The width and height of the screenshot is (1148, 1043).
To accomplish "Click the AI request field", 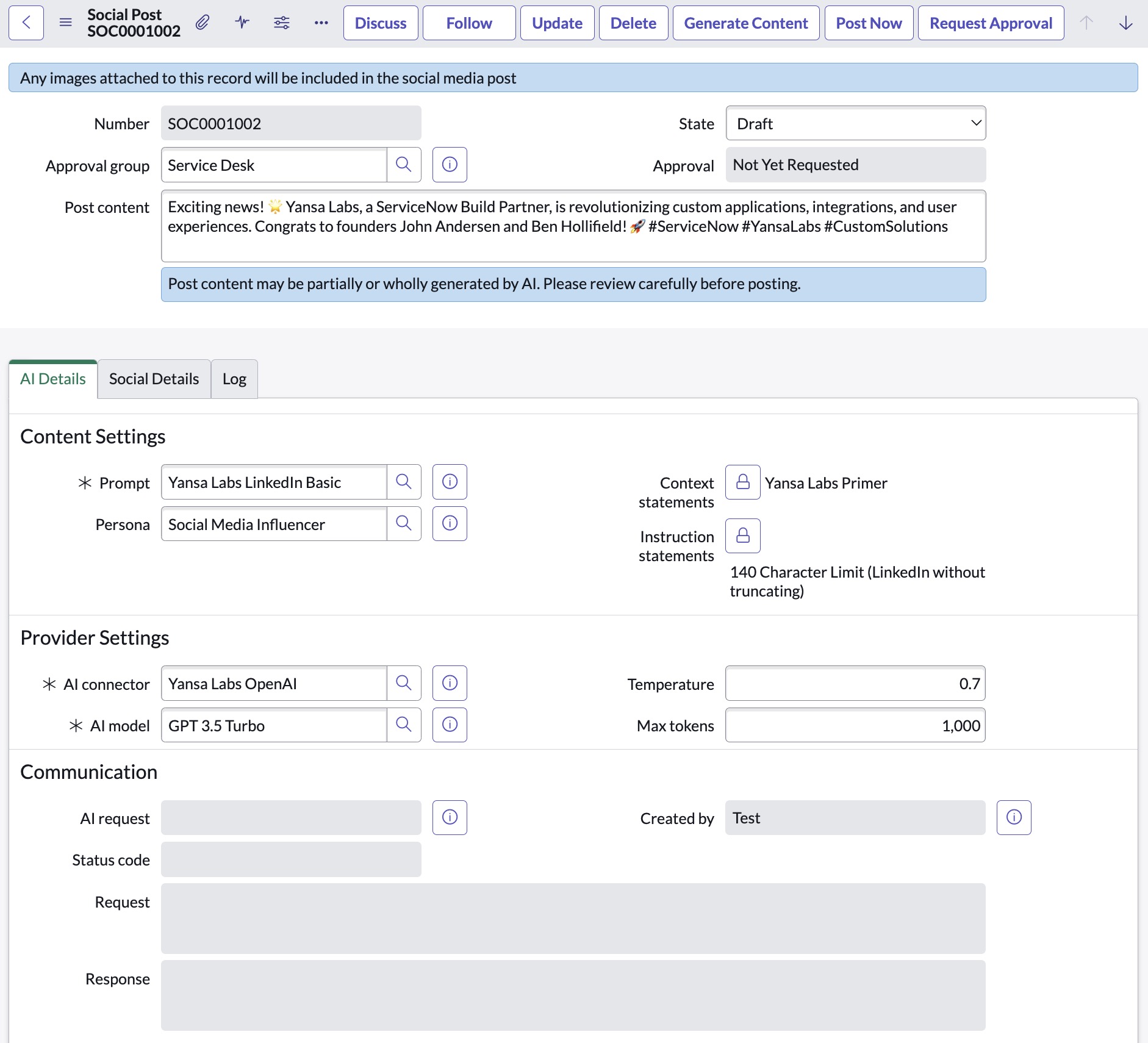I will point(291,817).
